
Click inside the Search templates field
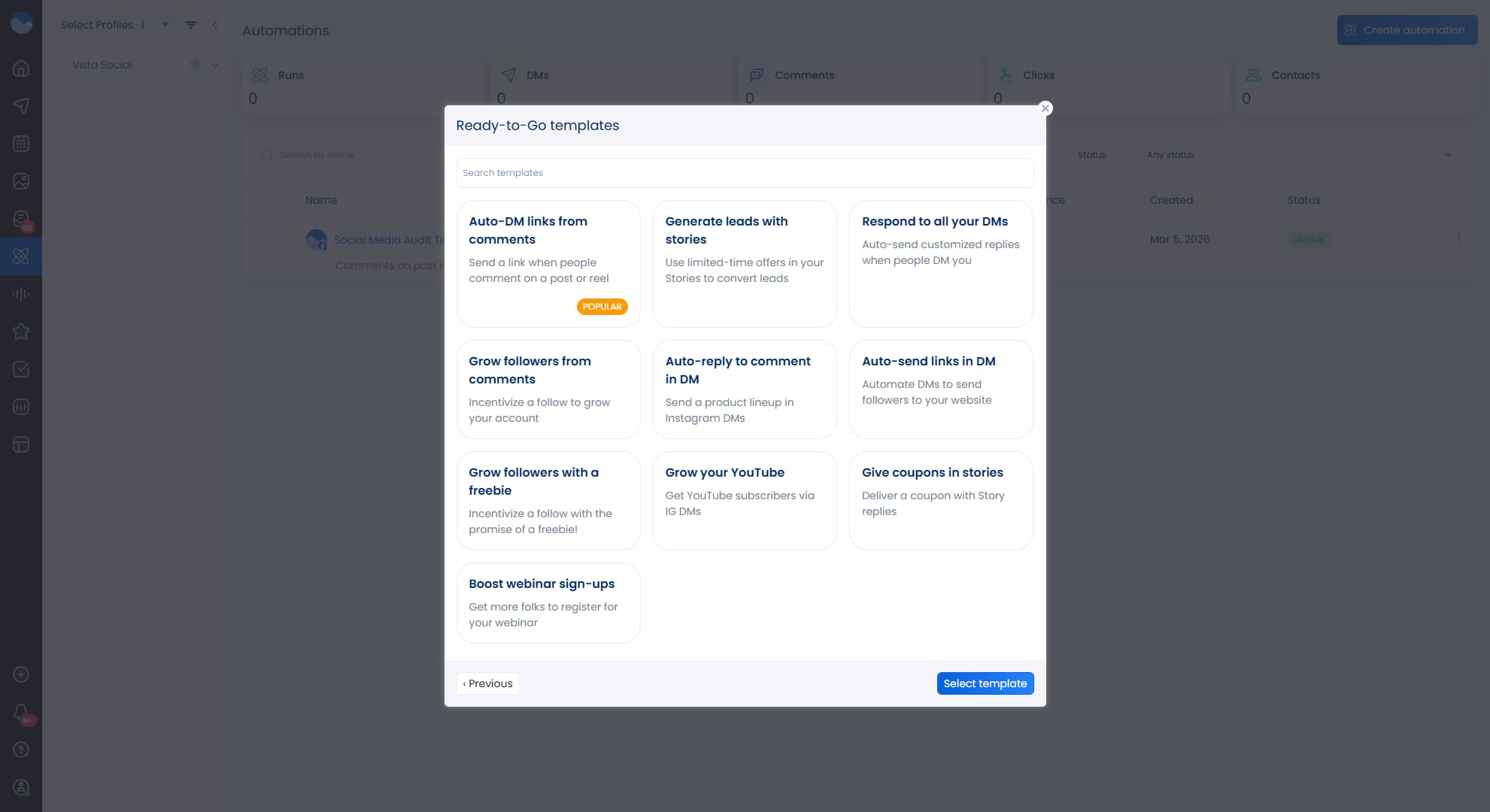[744, 172]
